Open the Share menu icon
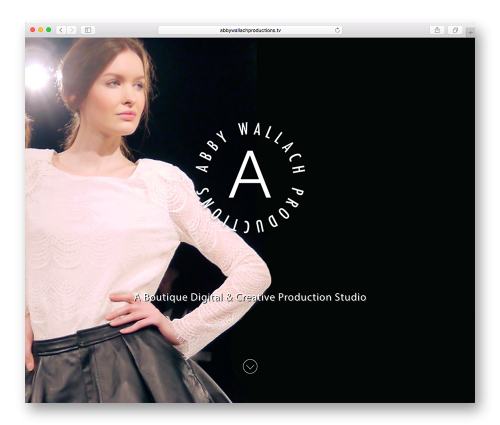 437,30
